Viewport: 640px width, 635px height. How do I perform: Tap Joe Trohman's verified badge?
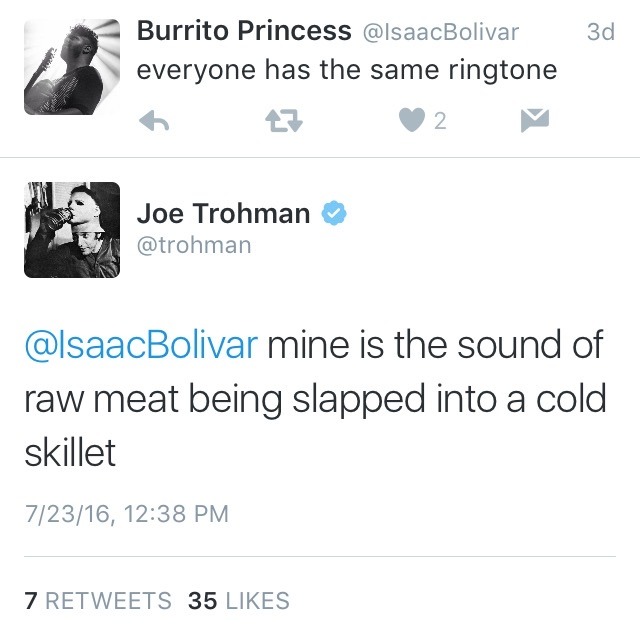334,213
